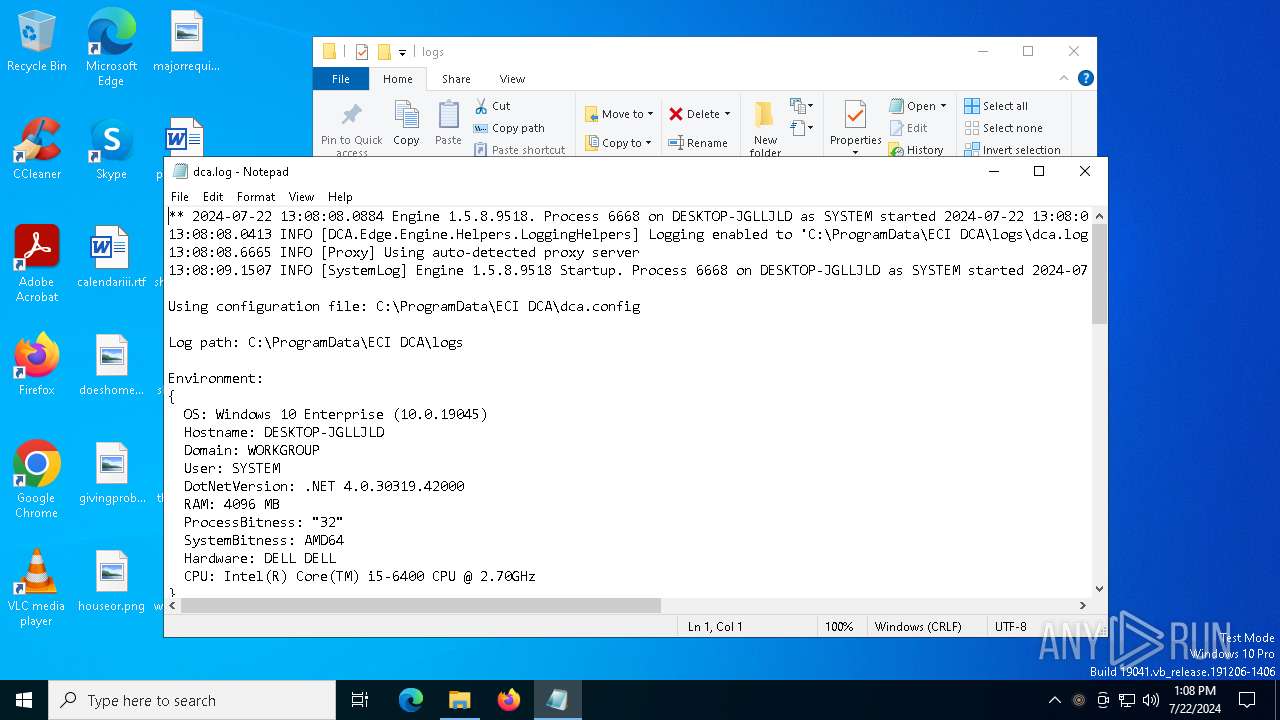
Task: Expand the Copy to dropdown
Action: 619,143
